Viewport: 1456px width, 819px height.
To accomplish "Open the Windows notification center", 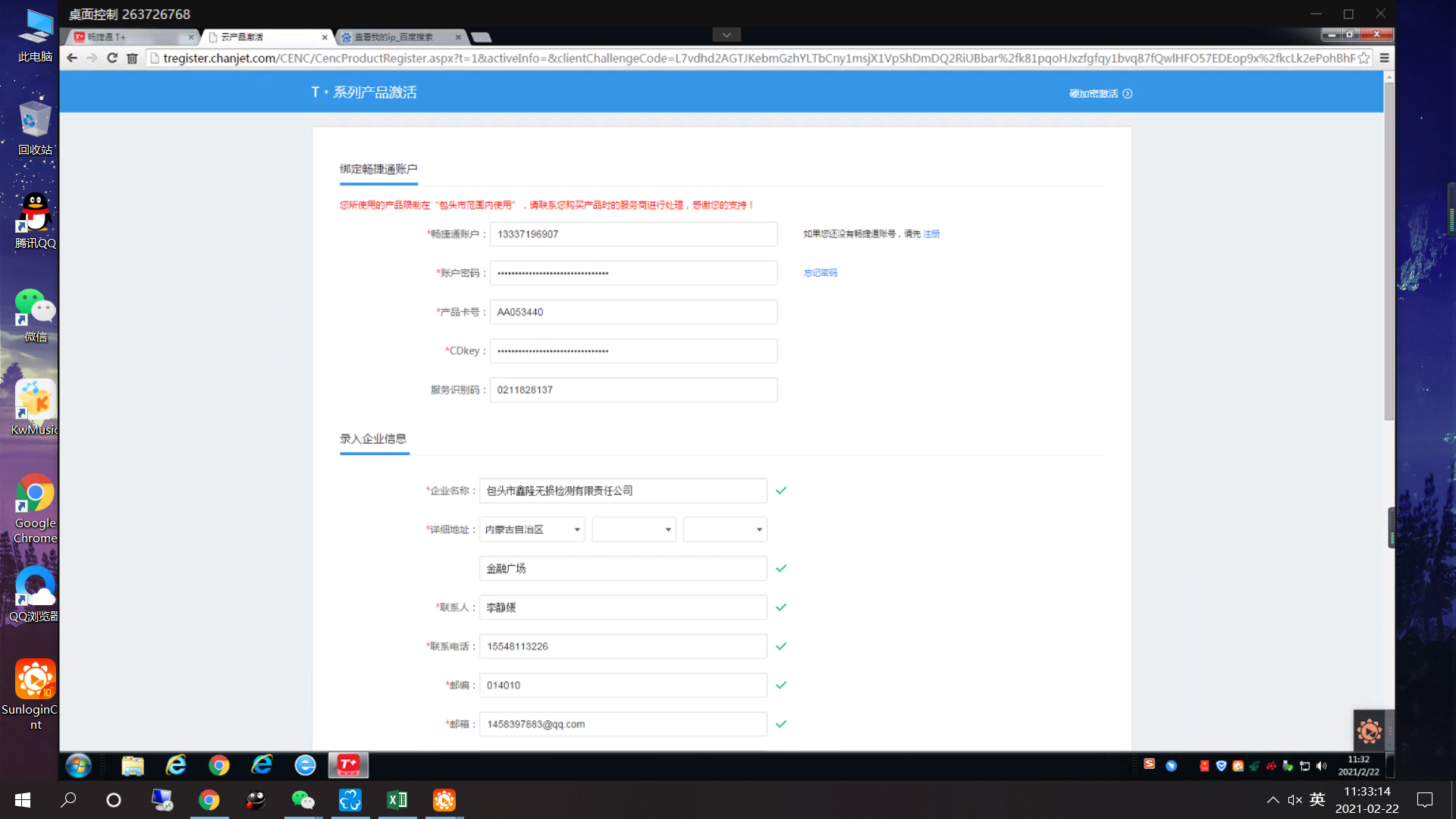I will click(x=1425, y=800).
